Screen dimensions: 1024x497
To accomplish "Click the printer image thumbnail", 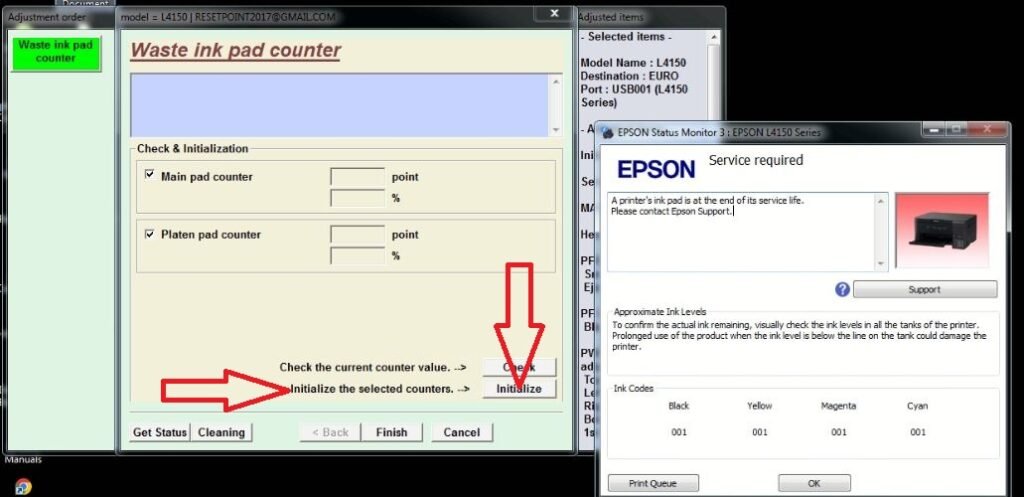I will (942, 231).
